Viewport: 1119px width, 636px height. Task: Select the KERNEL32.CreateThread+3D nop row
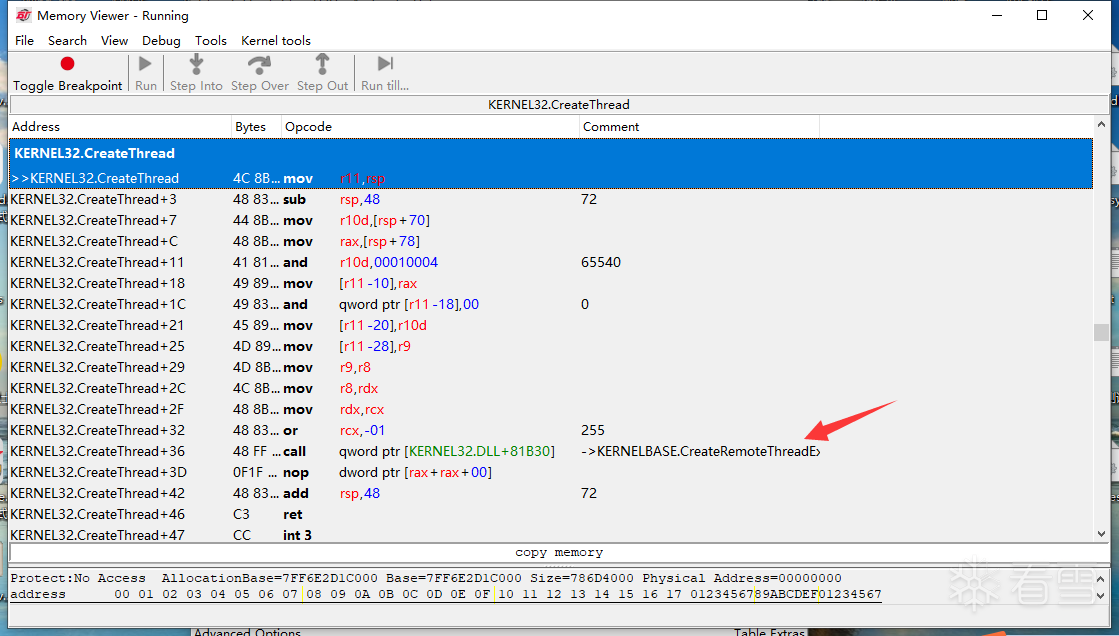tap(551, 472)
